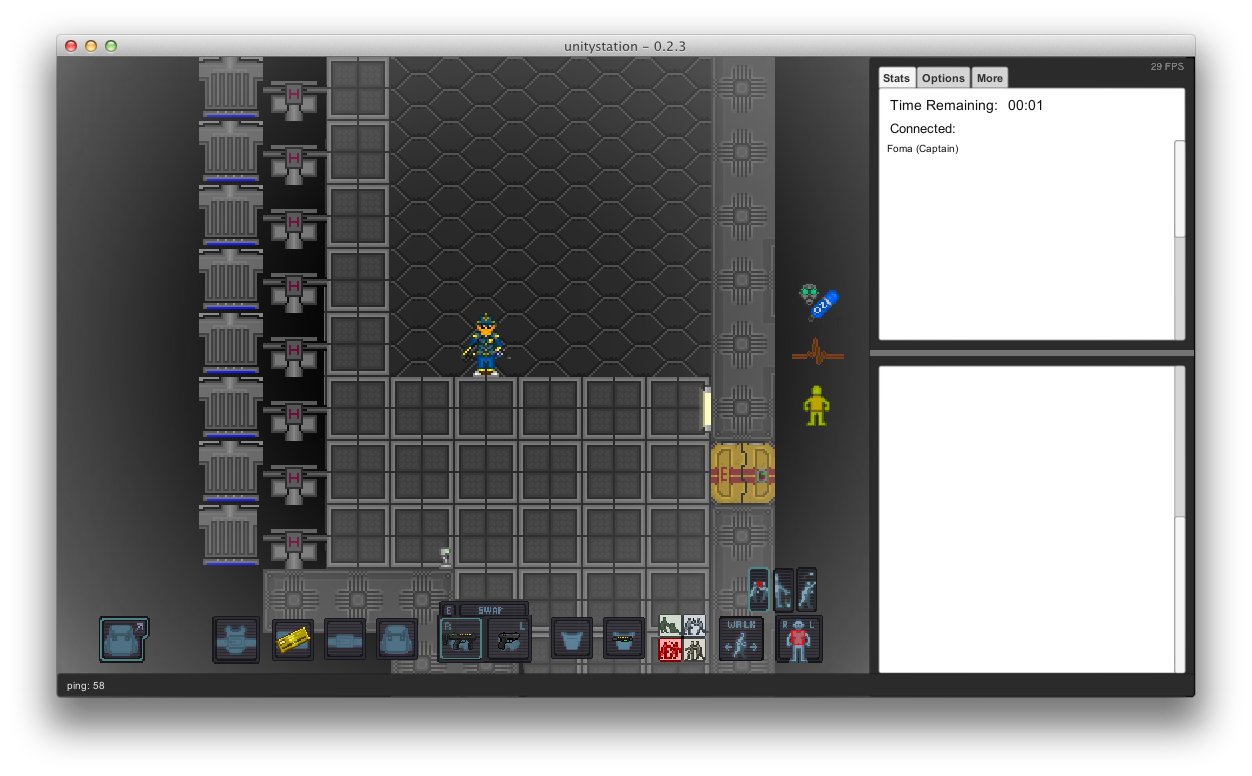Click the Foma (Captain) player entry
This screenshot has height=776, width=1252.
click(922, 148)
